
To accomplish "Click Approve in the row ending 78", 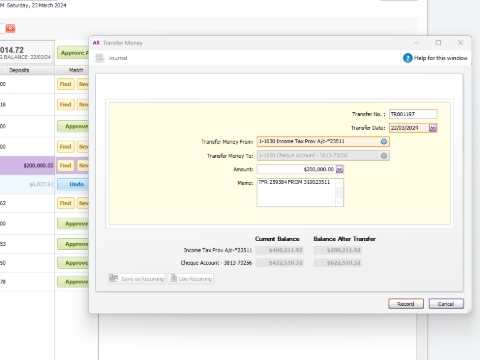I will point(73,282).
